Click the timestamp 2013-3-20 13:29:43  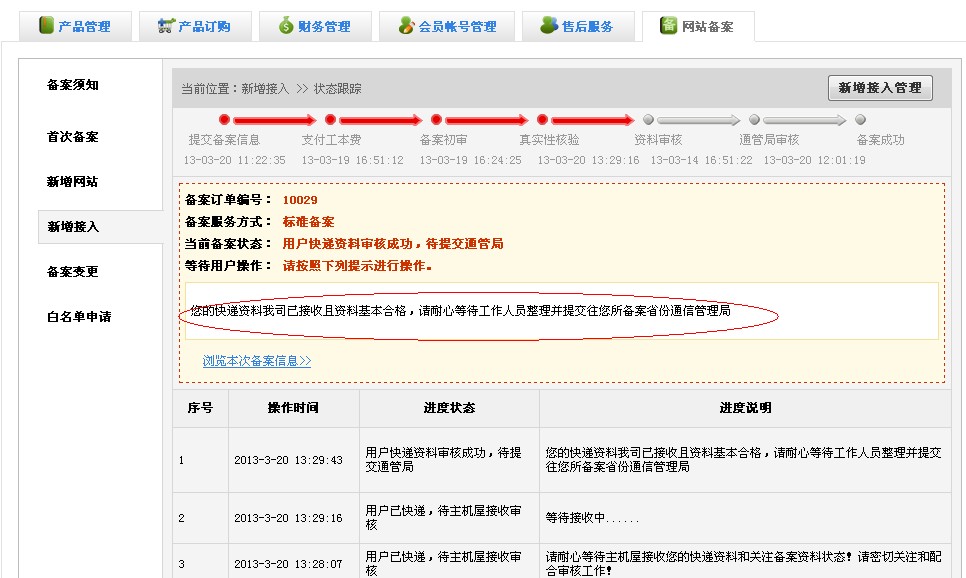(x=288, y=460)
